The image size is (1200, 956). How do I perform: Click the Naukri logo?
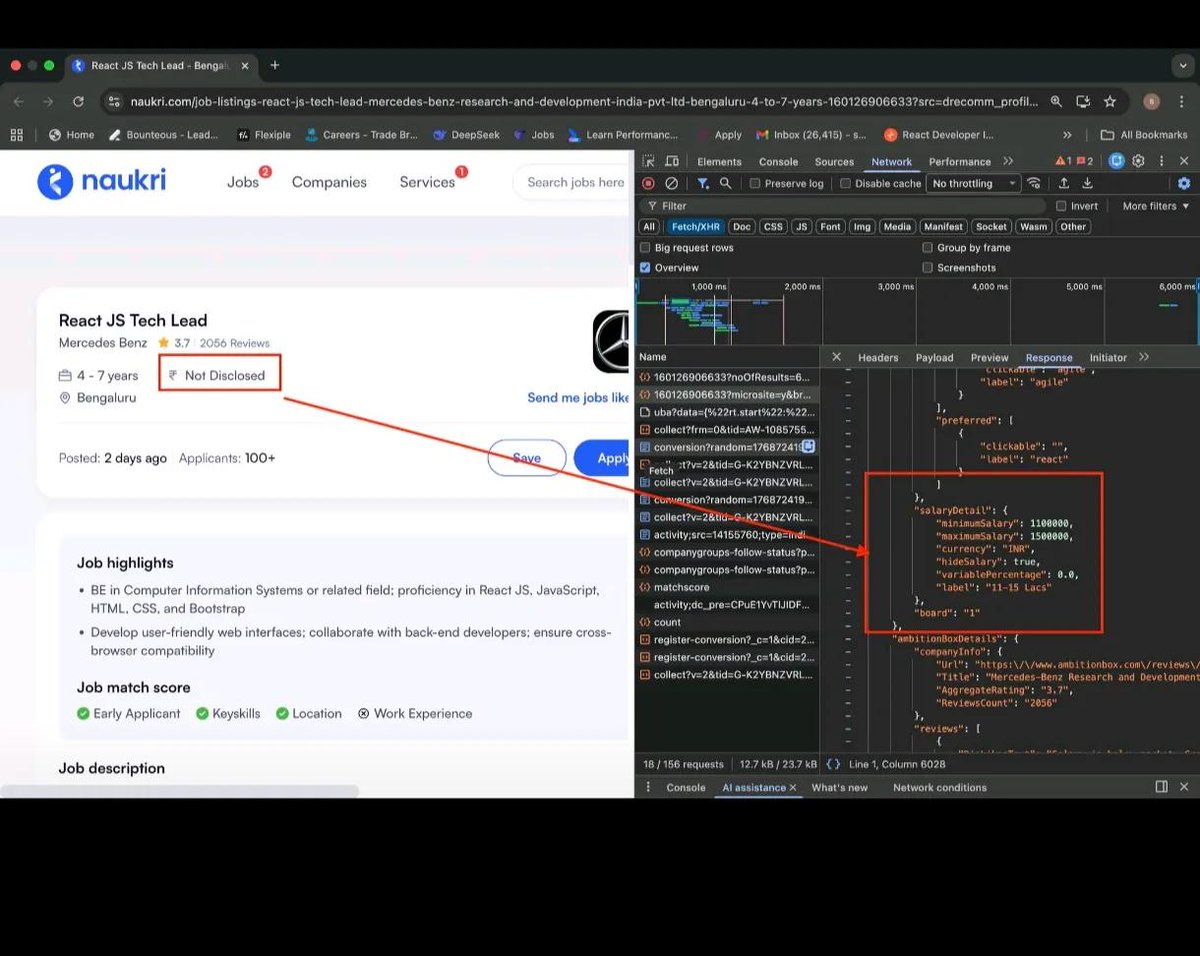[x=101, y=181]
